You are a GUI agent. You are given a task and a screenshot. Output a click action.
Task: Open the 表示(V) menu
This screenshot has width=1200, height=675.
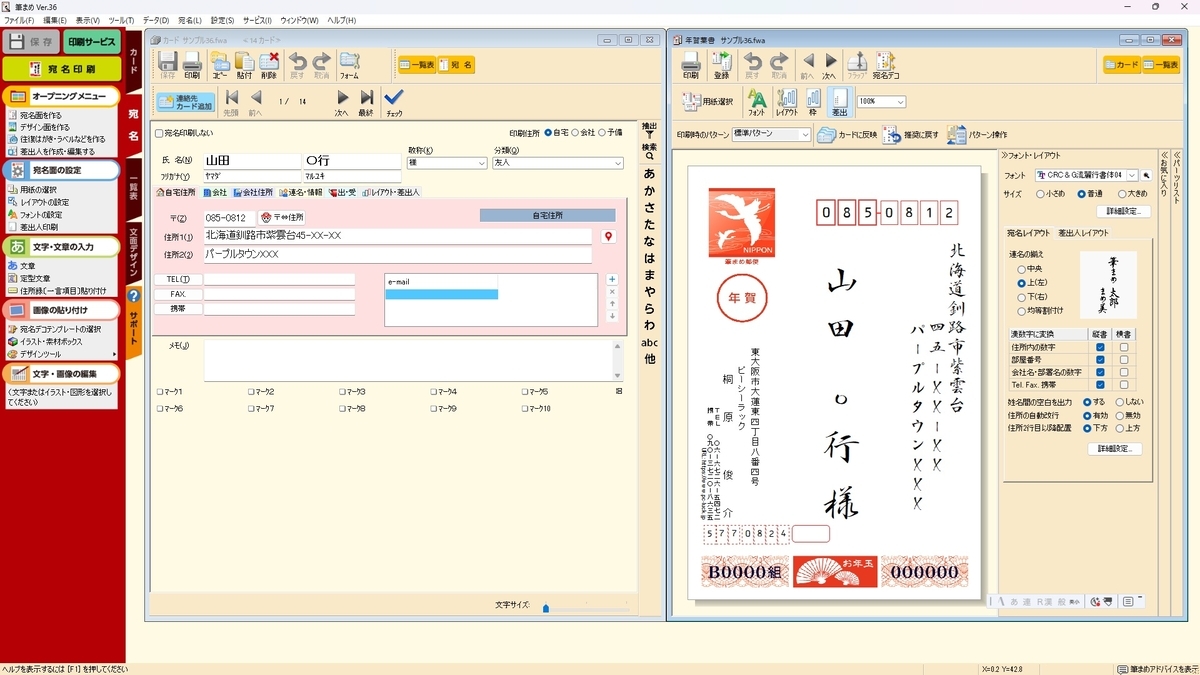point(88,20)
